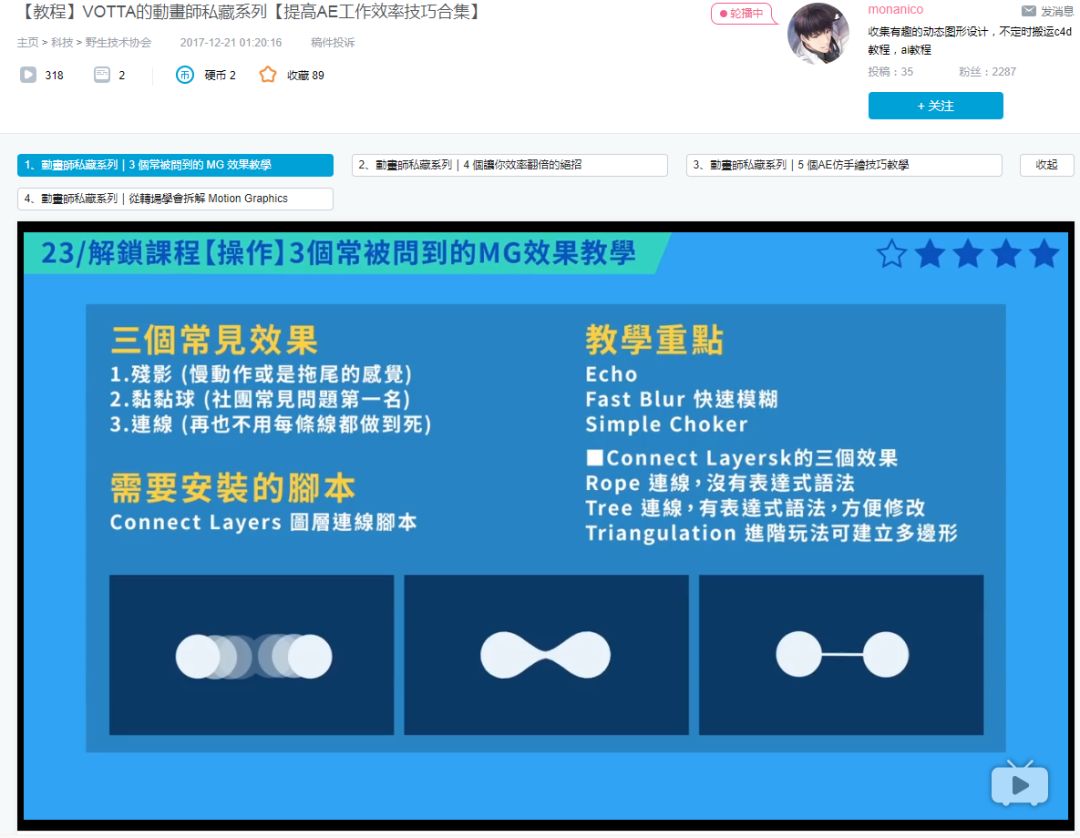Screen dimensions: 1080x838
Task: Click the bilibili TV play icon in video
Action: coord(1019,784)
